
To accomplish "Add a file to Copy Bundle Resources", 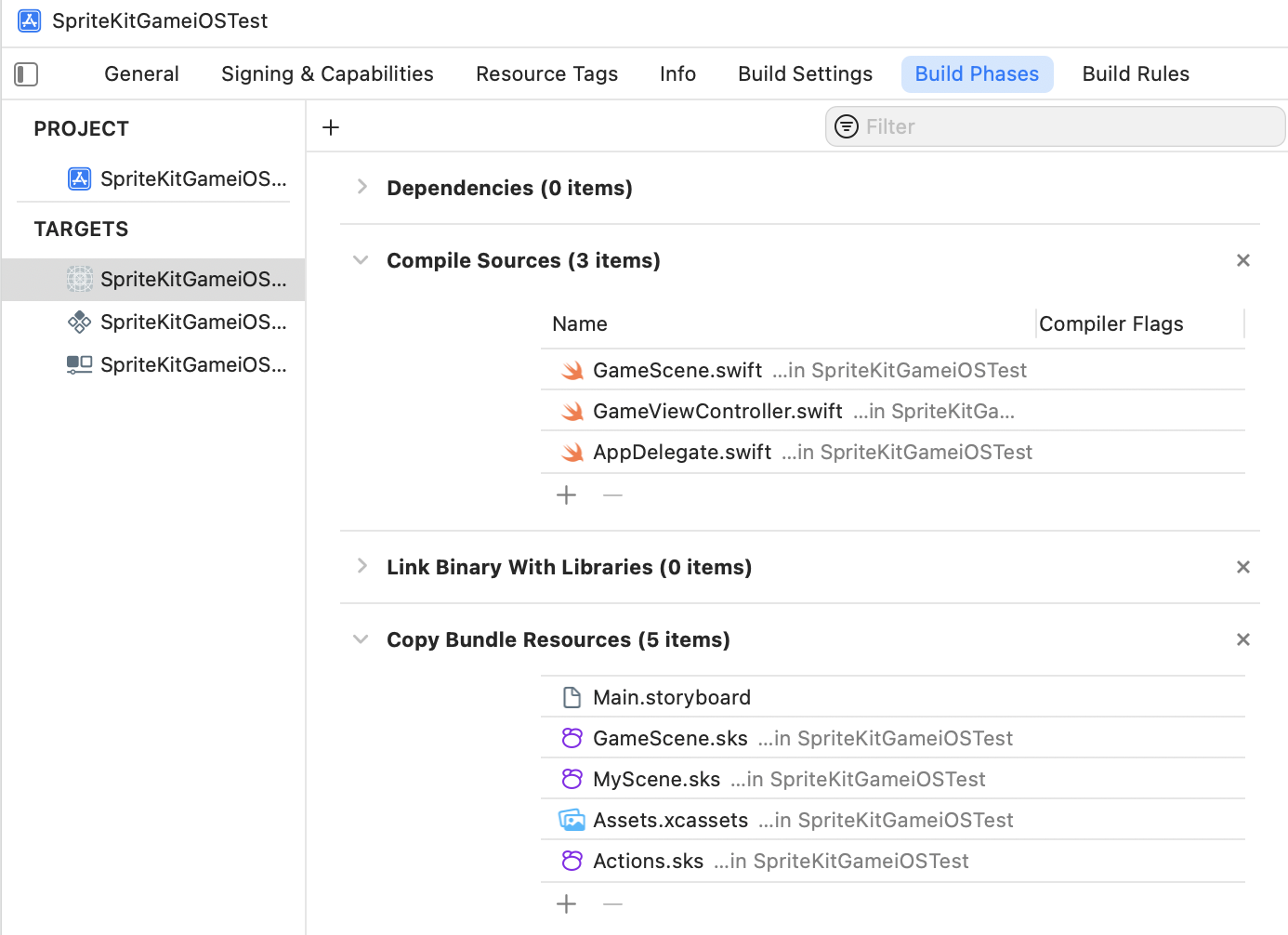I will tap(567, 904).
